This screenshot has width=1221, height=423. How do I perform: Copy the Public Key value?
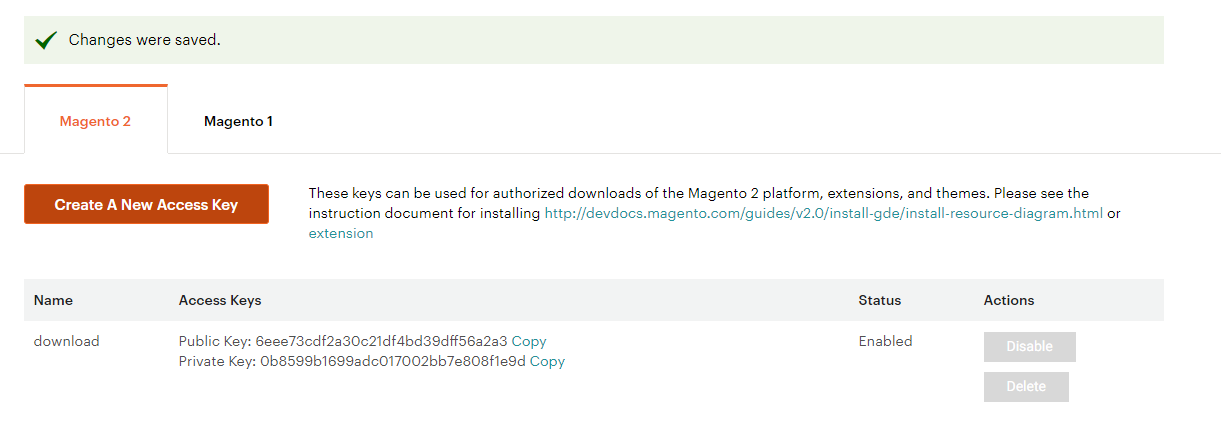(529, 341)
